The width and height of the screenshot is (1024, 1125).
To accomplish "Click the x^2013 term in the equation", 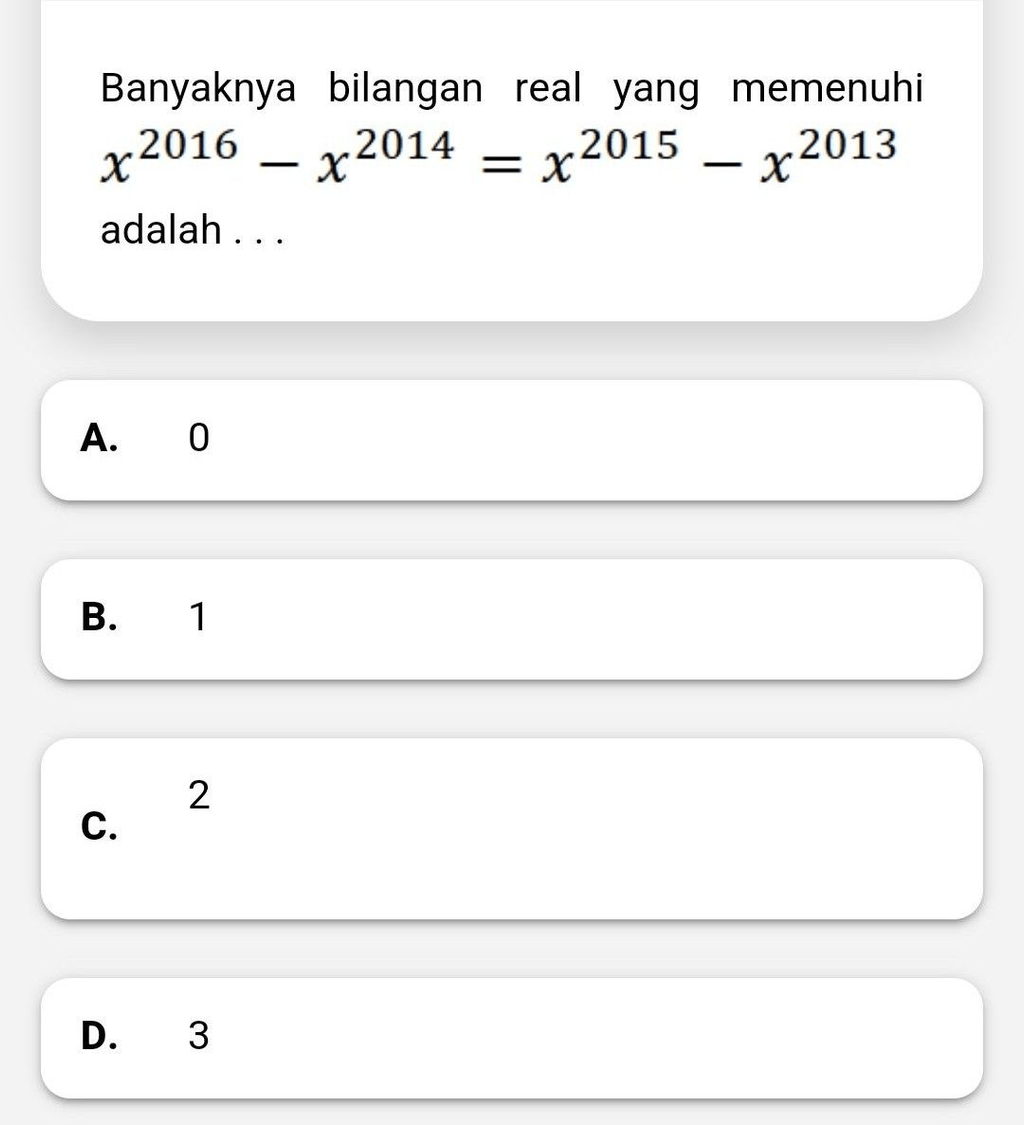I will click(828, 156).
